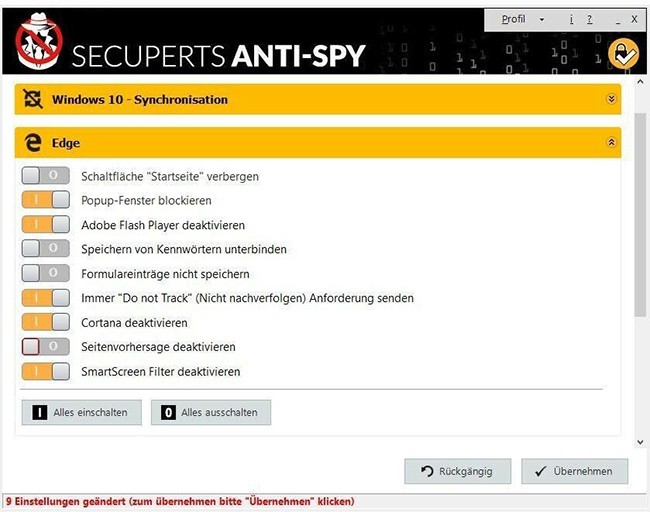Expand the Windows 10 - Synchronisation section

(611, 99)
